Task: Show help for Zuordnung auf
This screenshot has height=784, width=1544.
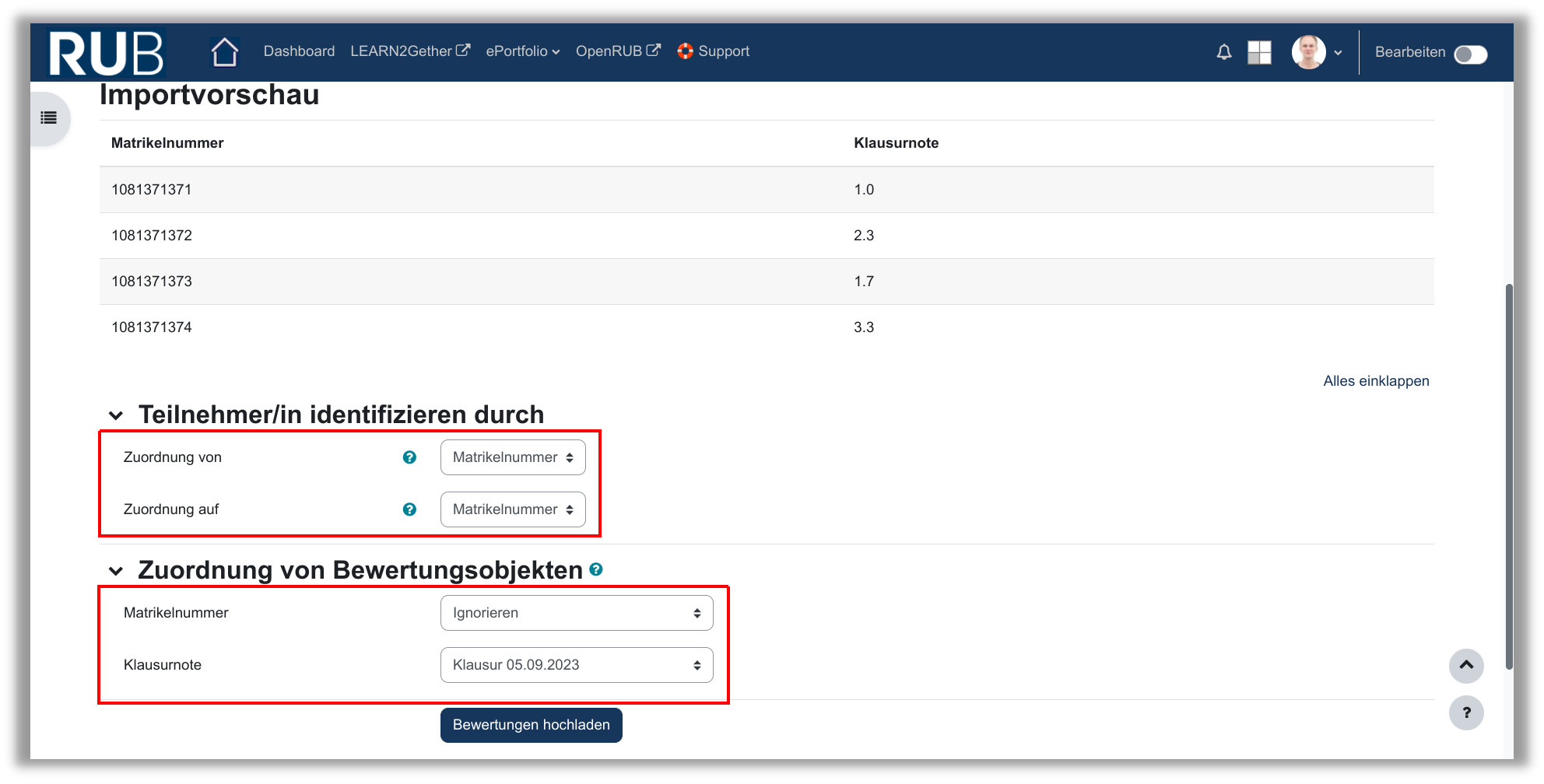Action: pos(409,509)
